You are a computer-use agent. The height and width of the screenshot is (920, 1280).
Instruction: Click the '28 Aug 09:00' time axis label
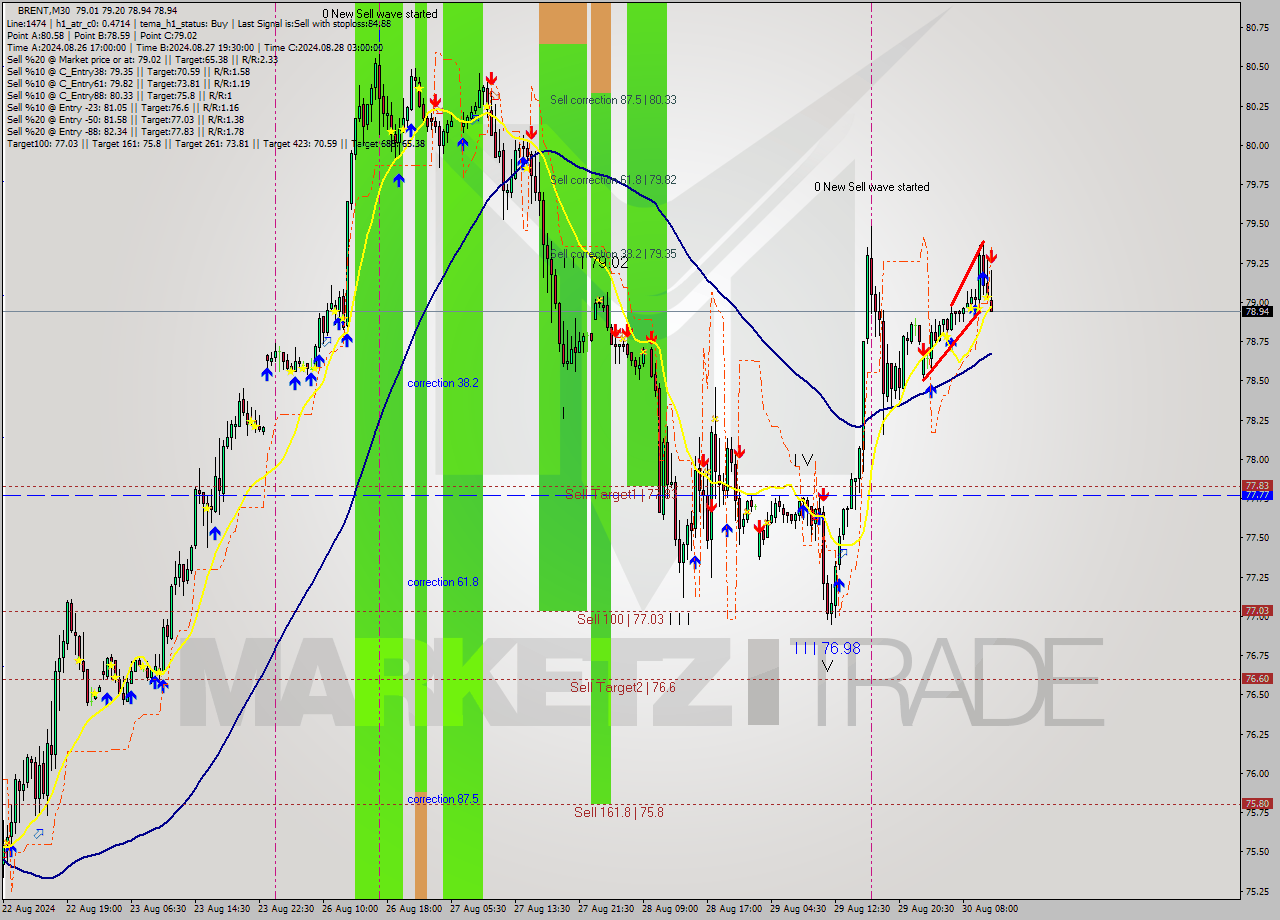coord(671,909)
